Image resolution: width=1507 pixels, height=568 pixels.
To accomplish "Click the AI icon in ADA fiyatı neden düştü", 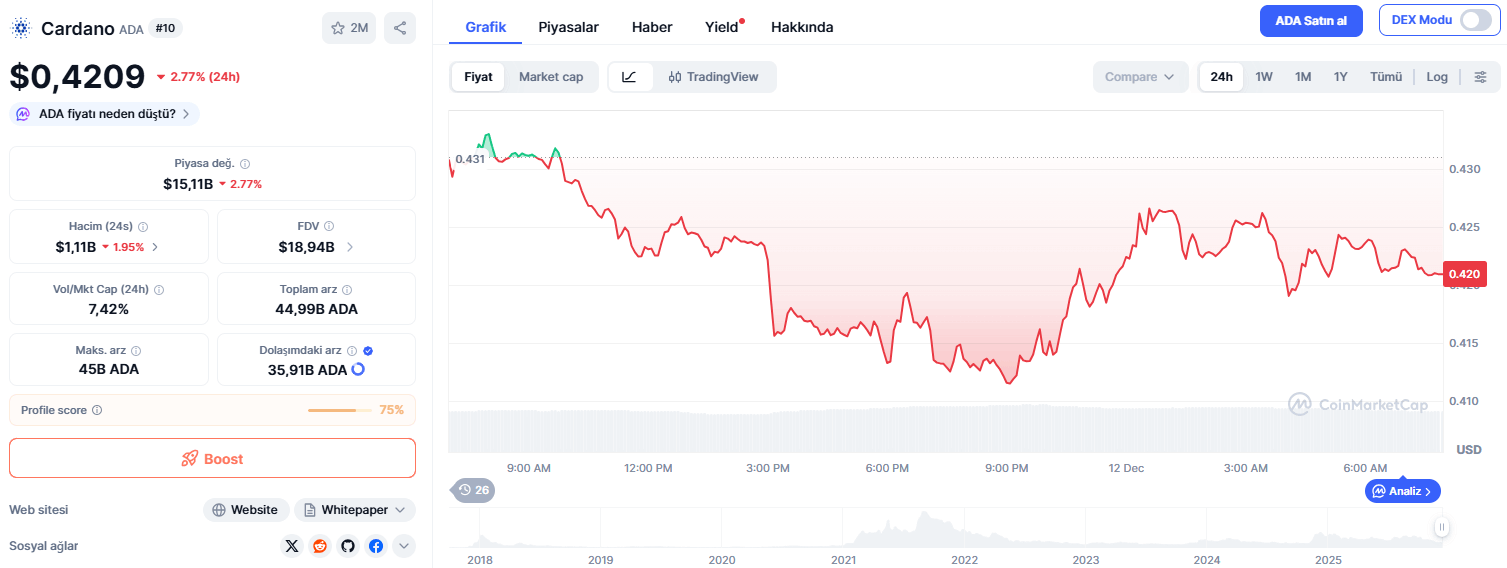I will click(x=23, y=114).
